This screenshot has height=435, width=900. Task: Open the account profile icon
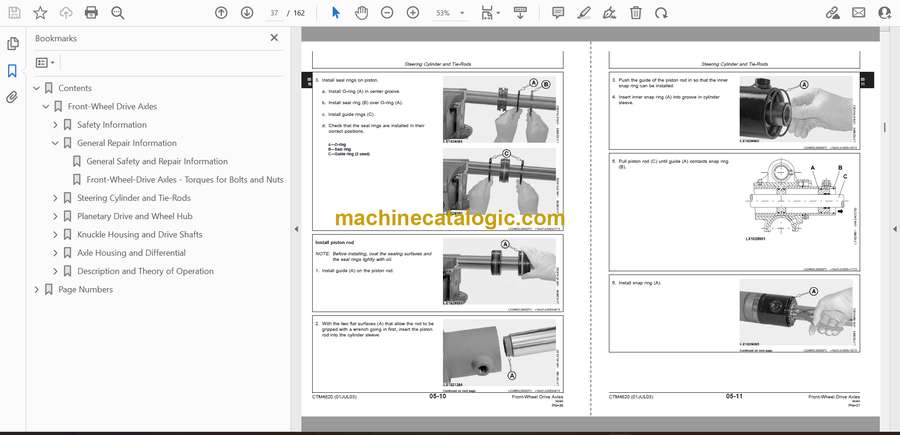pyautogui.click(x=885, y=13)
